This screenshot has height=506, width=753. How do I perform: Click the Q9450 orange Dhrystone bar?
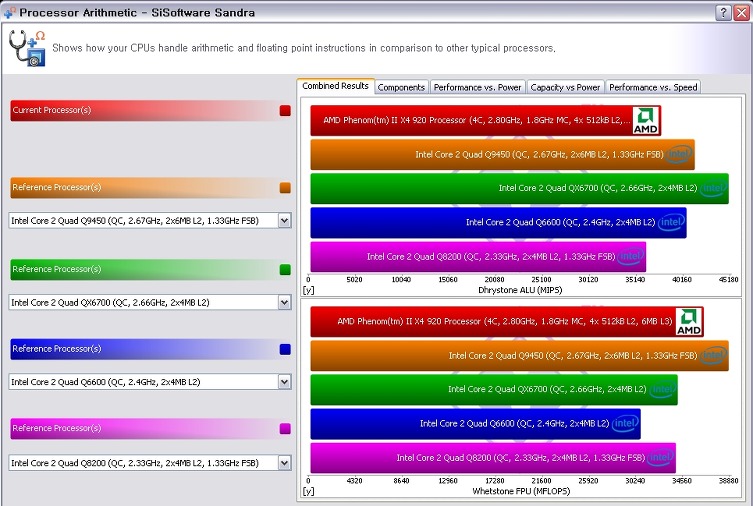click(502, 155)
